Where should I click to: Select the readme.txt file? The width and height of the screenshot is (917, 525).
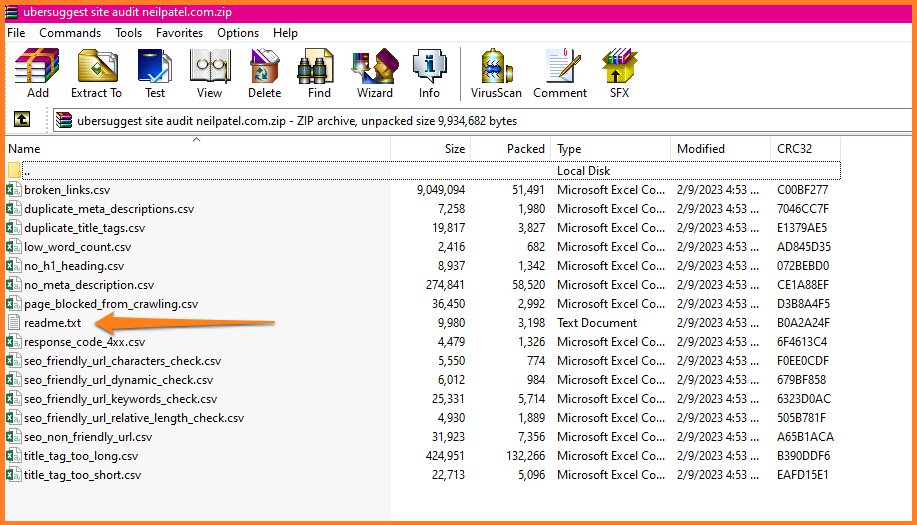tap(52, 323)
